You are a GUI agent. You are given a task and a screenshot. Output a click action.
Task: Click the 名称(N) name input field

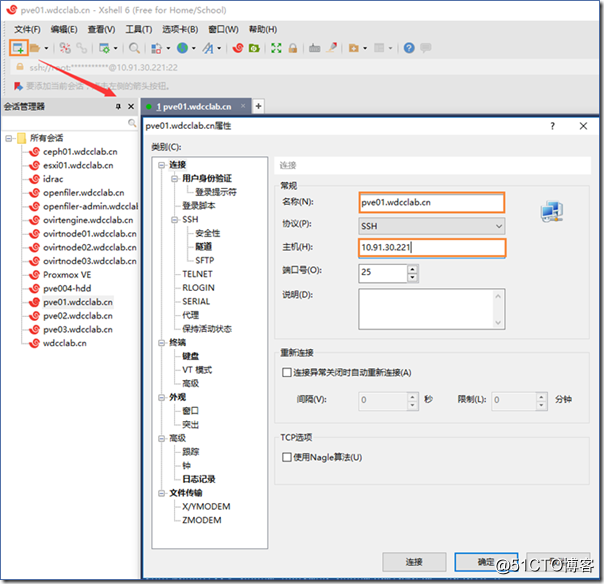click(x=431, y=203)
